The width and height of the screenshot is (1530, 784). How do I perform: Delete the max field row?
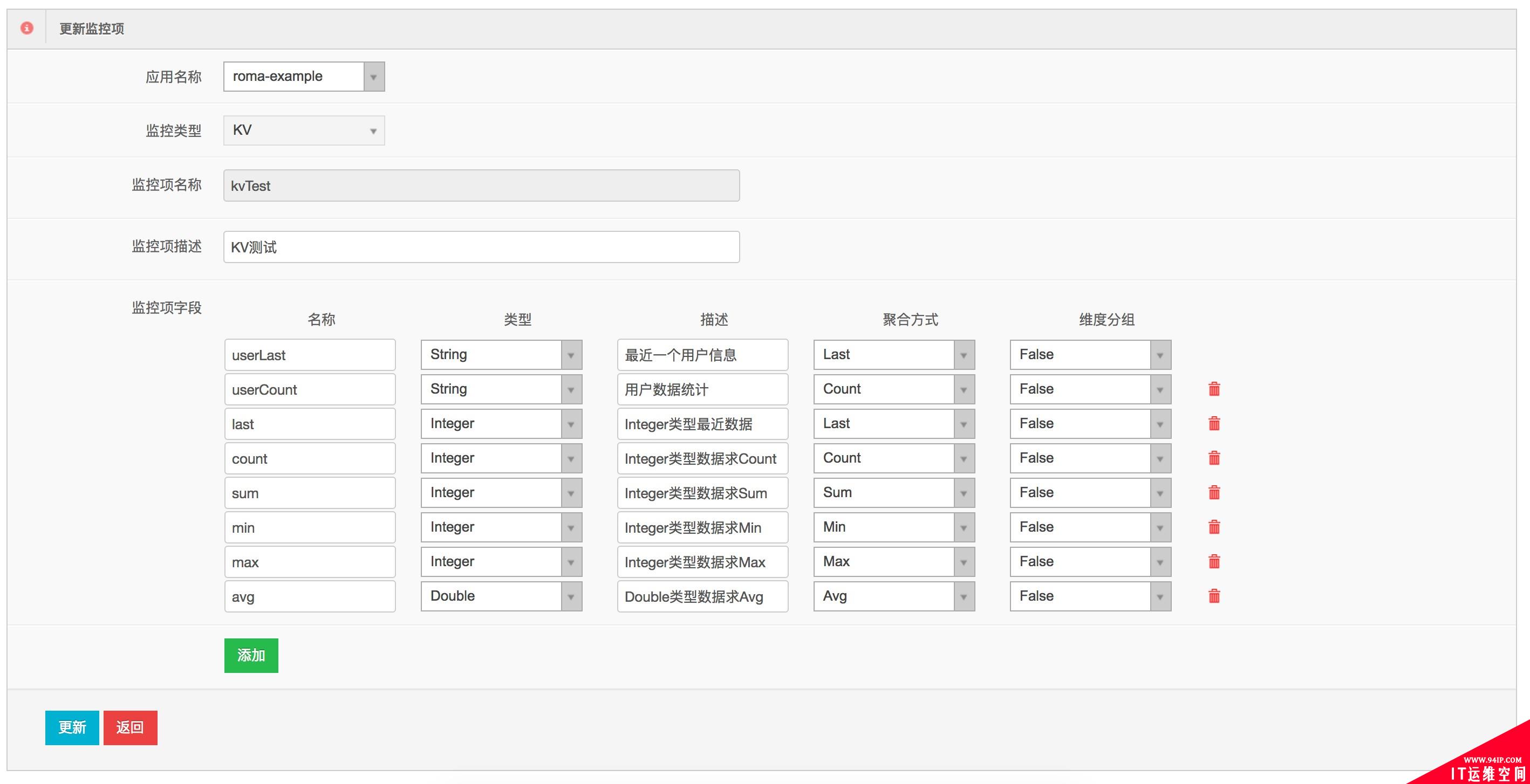1214,561
